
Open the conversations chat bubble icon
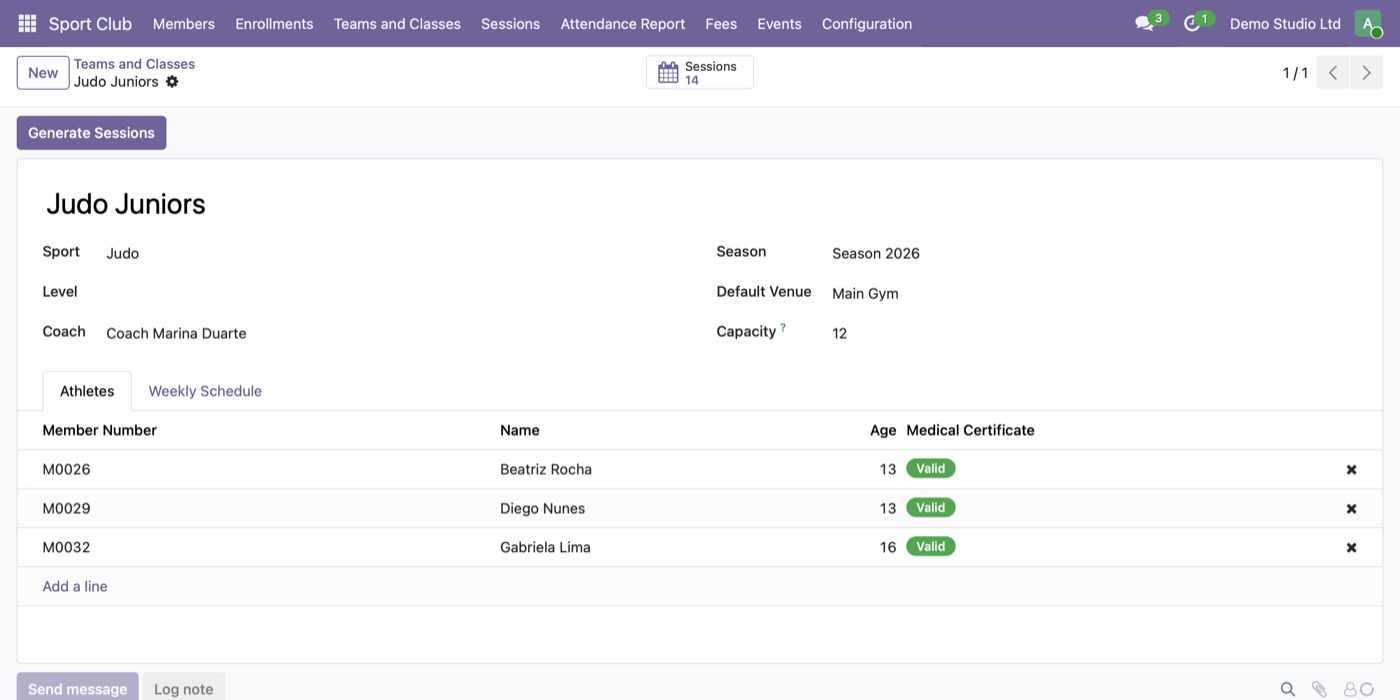pyautogui.click(x=1144, y=23)
